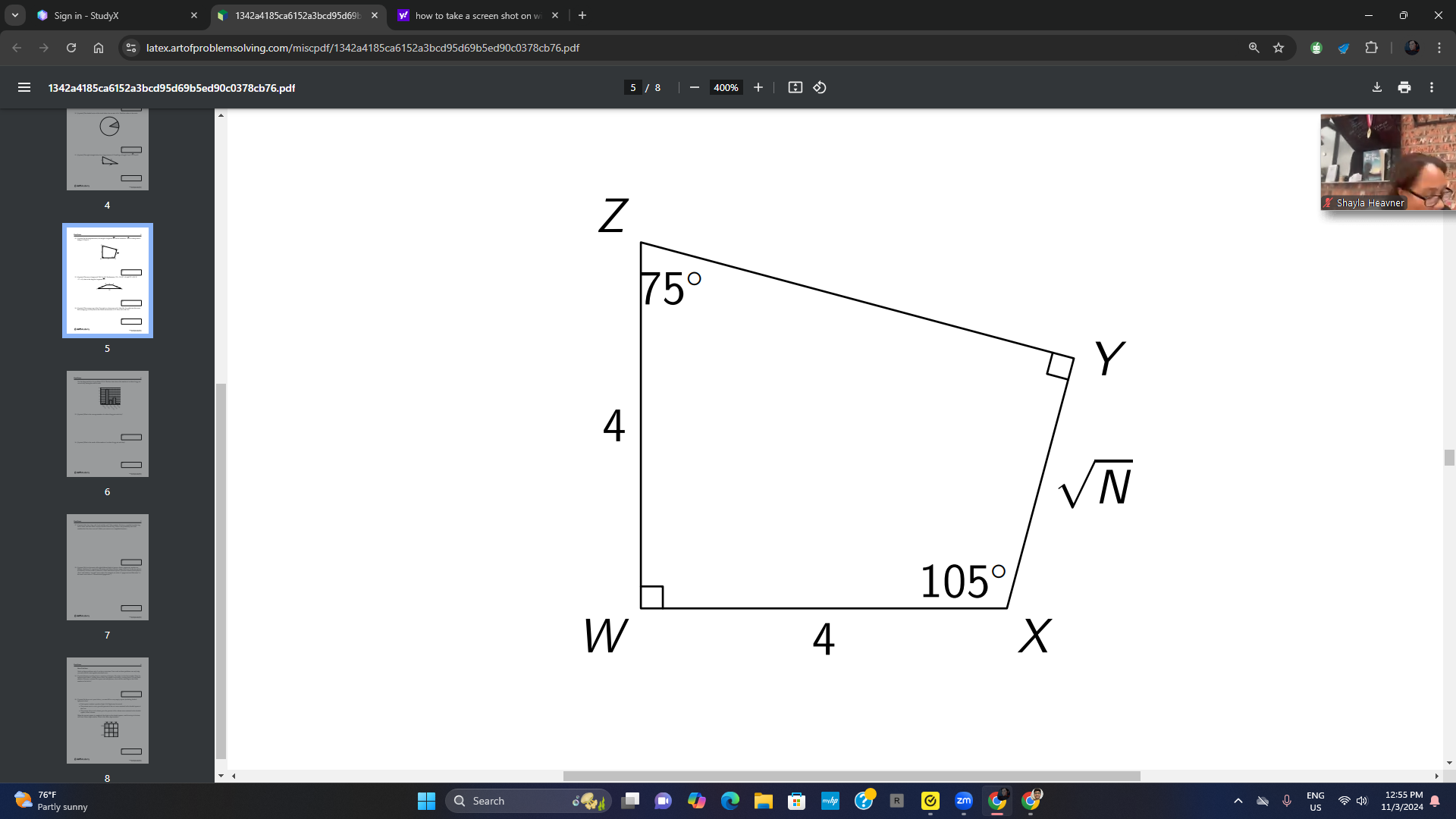Open the tab search dropdown
The height and width of the screenshot is (819, 1456).
point(15,15)
